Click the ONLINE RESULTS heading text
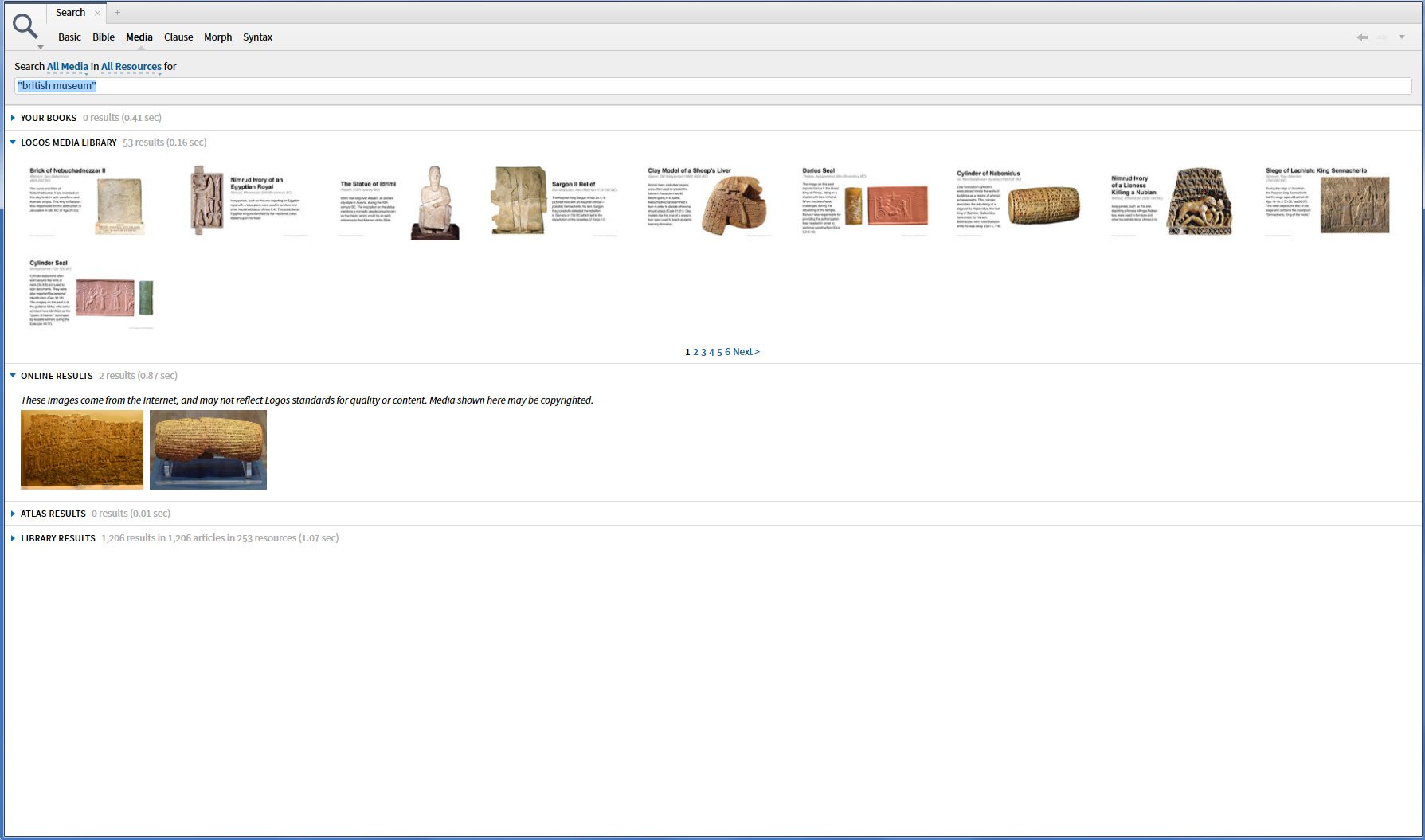1425x840 pixels. [57, 376]
